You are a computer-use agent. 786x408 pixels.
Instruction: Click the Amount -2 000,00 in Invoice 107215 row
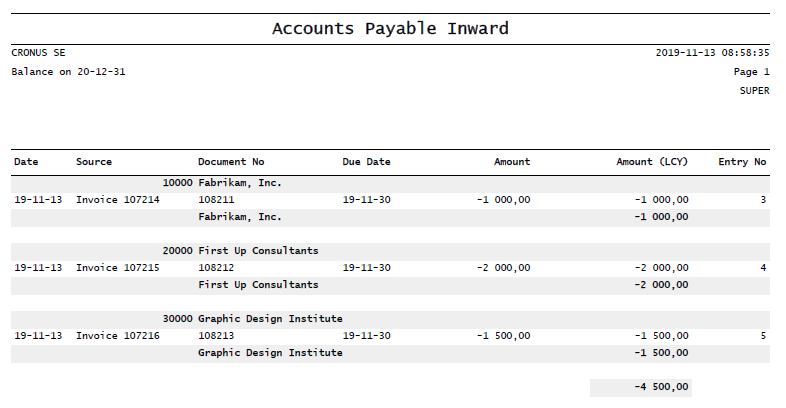click(x=503, y=268)
